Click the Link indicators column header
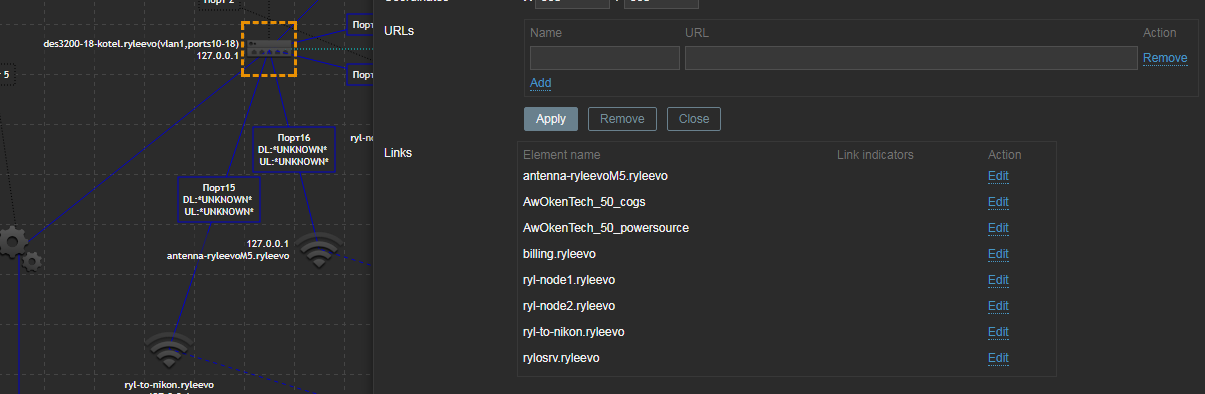This screenshot has width=1205, height=394. pos(875,155)
